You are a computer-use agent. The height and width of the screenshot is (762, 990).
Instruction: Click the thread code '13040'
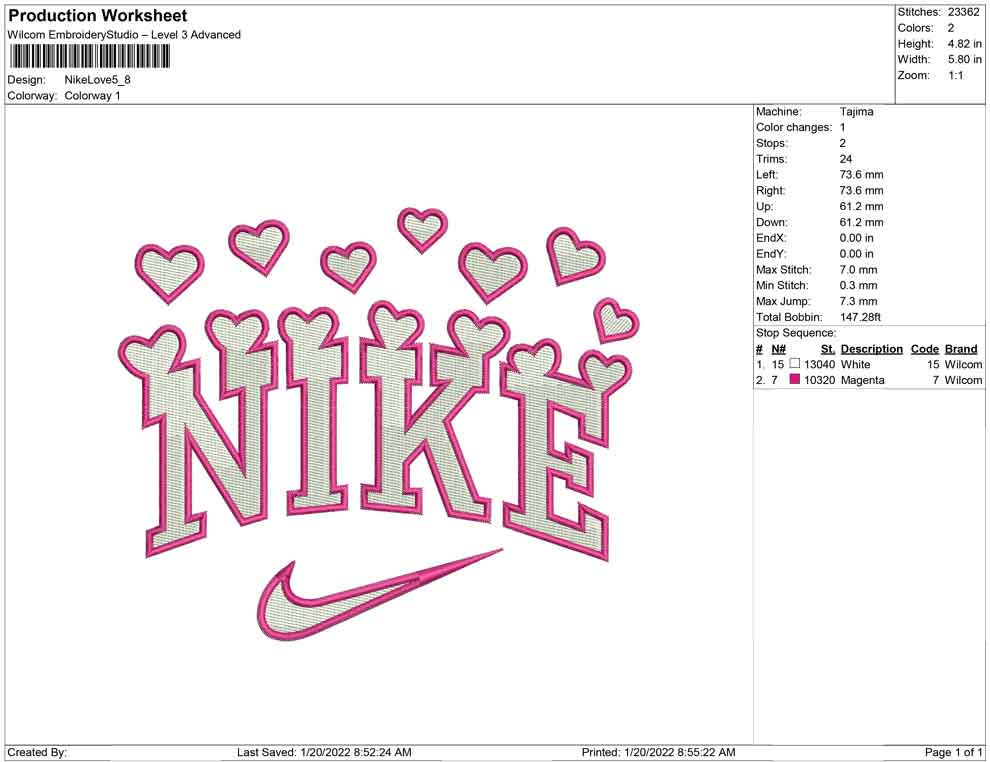click(819, 364)
